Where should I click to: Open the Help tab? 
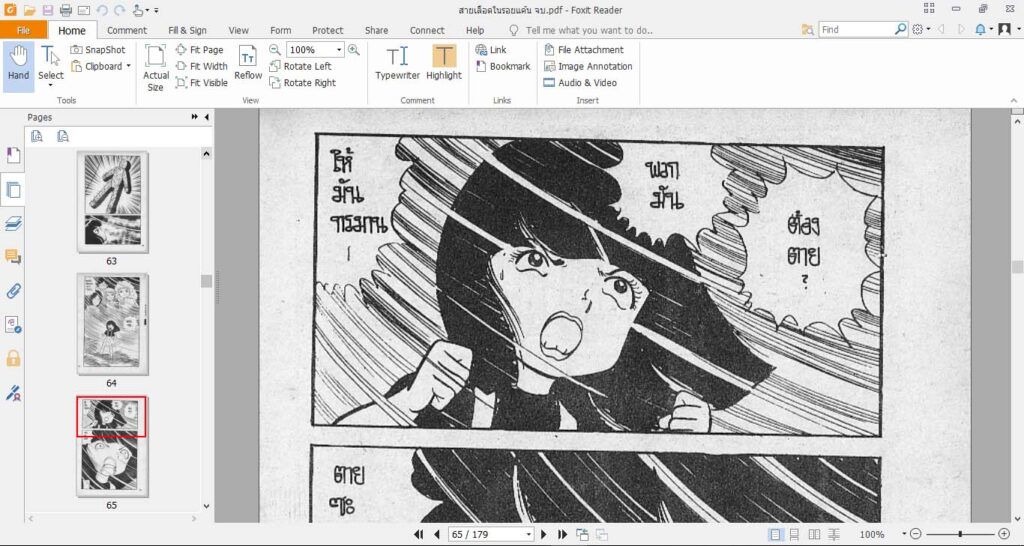[475, 30]
